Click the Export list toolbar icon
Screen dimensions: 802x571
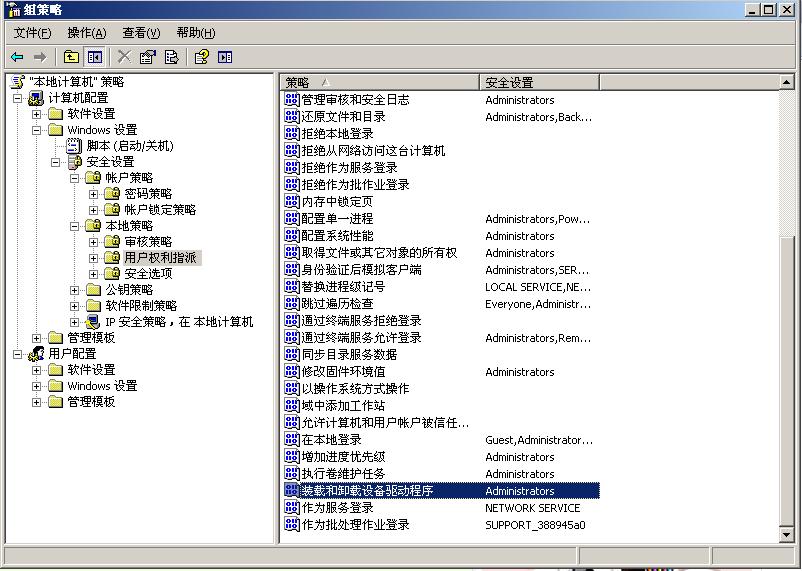[x=171, y=57]
